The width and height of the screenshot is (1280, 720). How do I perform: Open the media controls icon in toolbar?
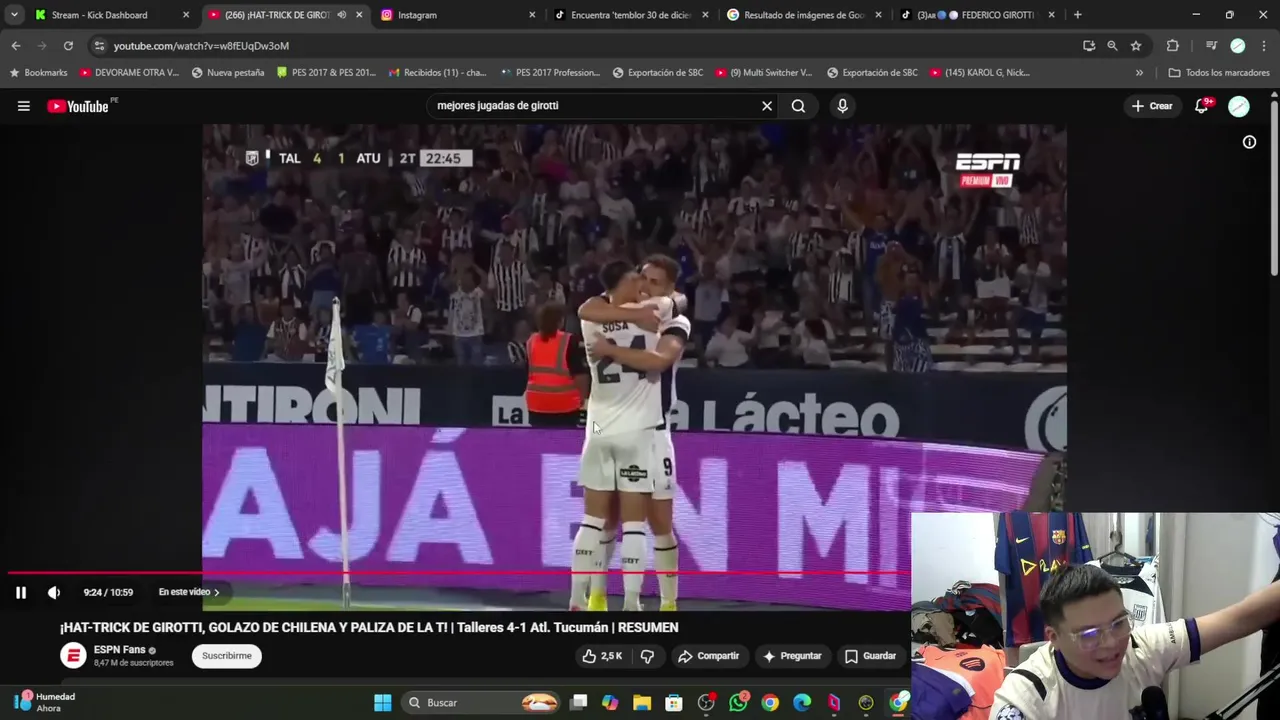tap(1211, 46)
